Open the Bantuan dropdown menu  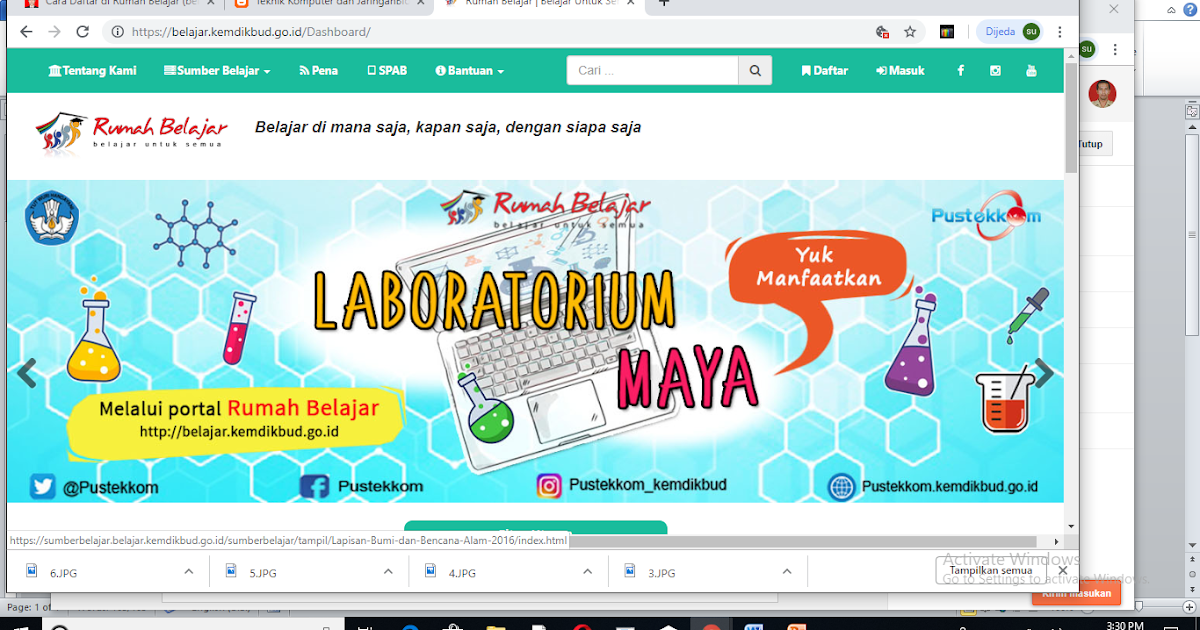click(469, 71)
